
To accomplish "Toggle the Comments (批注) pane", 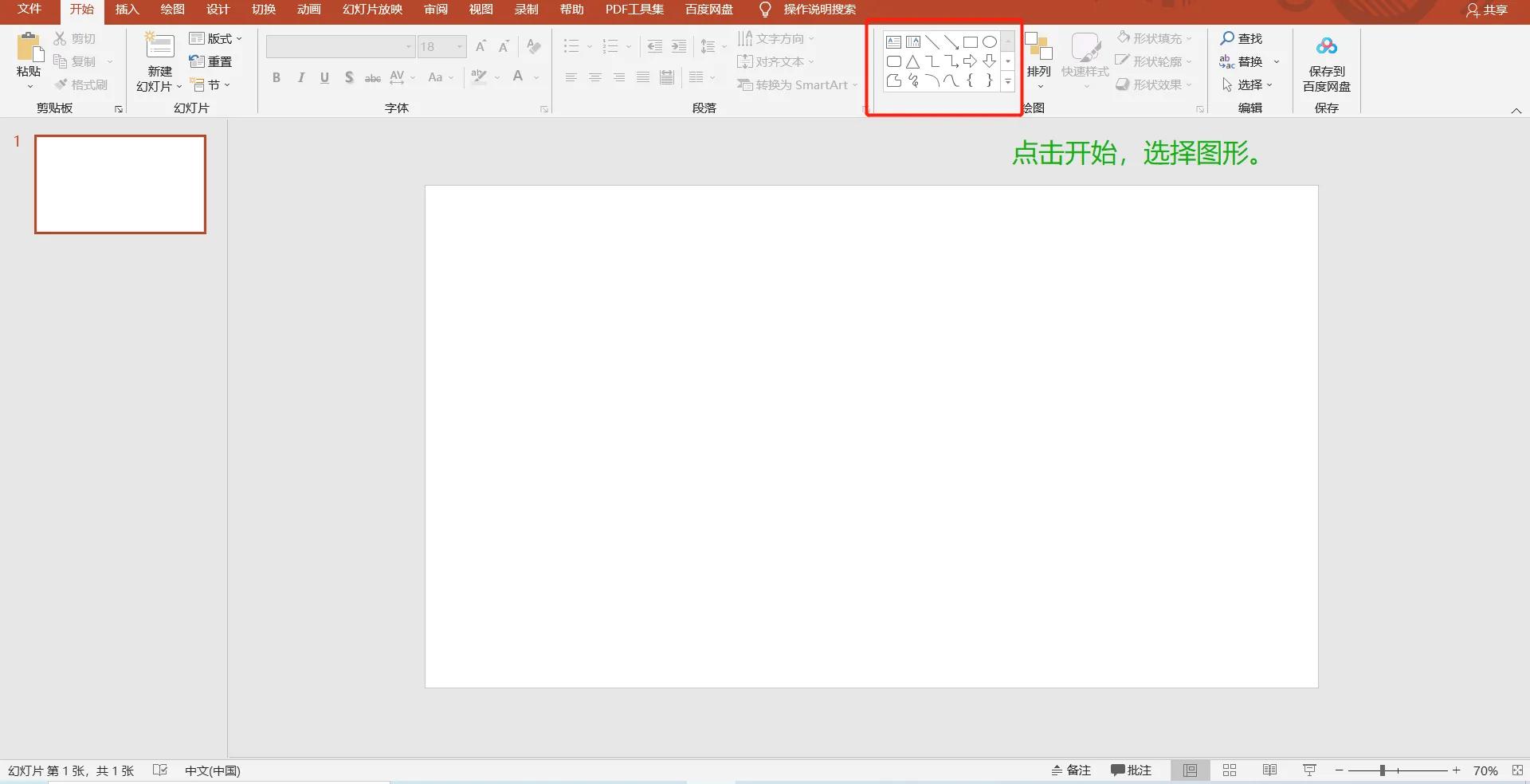I will tap(1131, 770).
